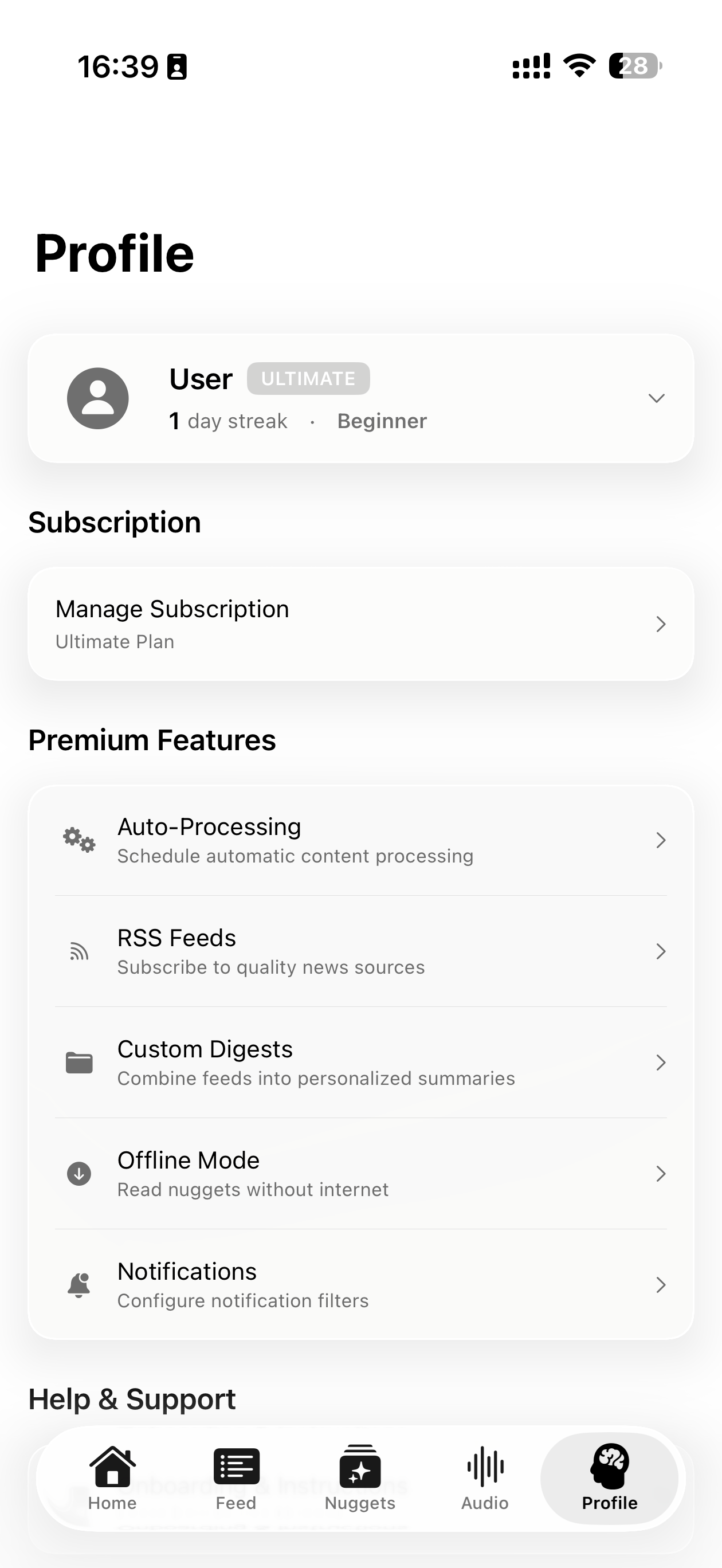
Task: Go to the Home tab
Action: point(113,1478)
